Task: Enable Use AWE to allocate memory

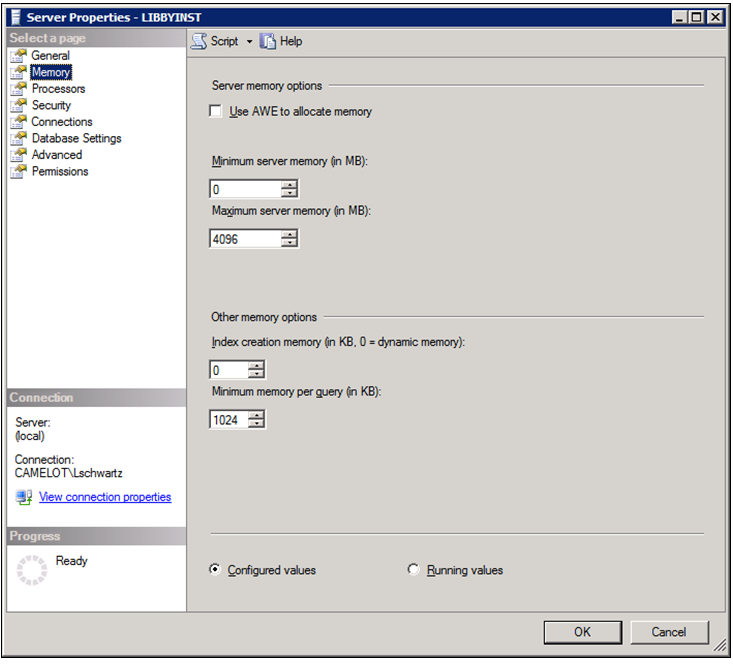Action: (x=216, y=111)
